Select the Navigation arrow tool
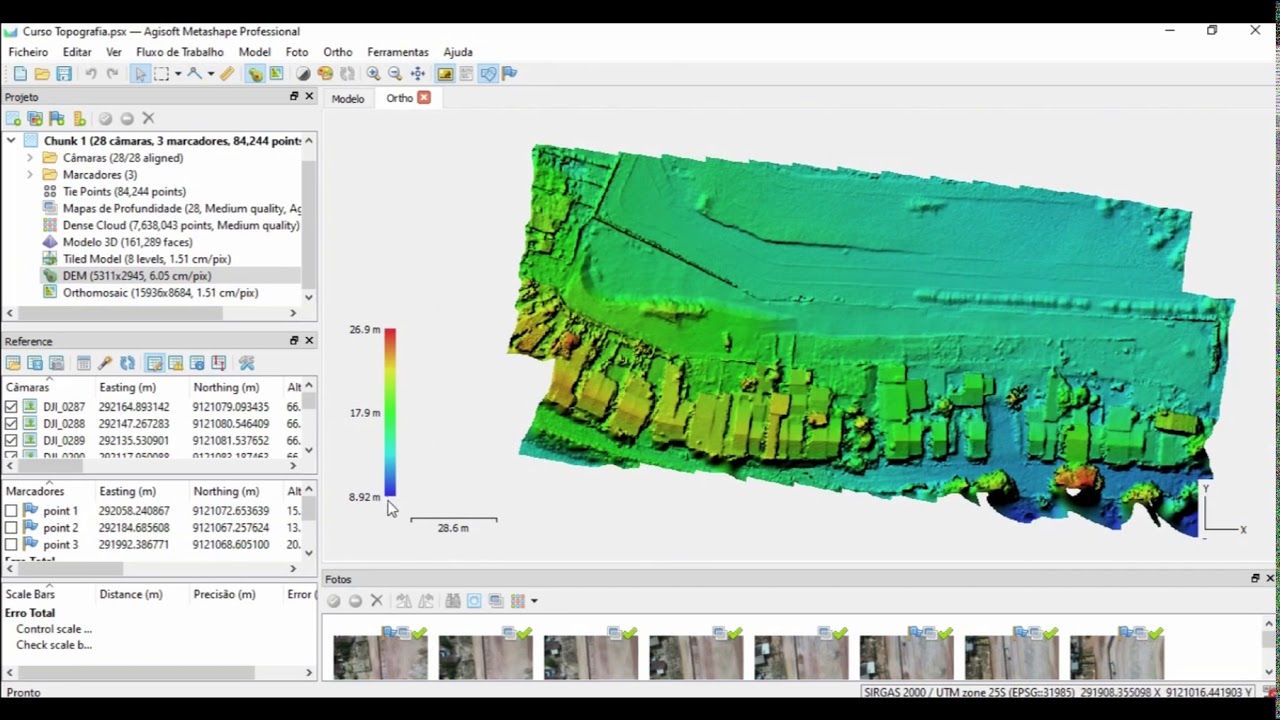Viewport: 1280px width, 720px height. click(140, 74)
